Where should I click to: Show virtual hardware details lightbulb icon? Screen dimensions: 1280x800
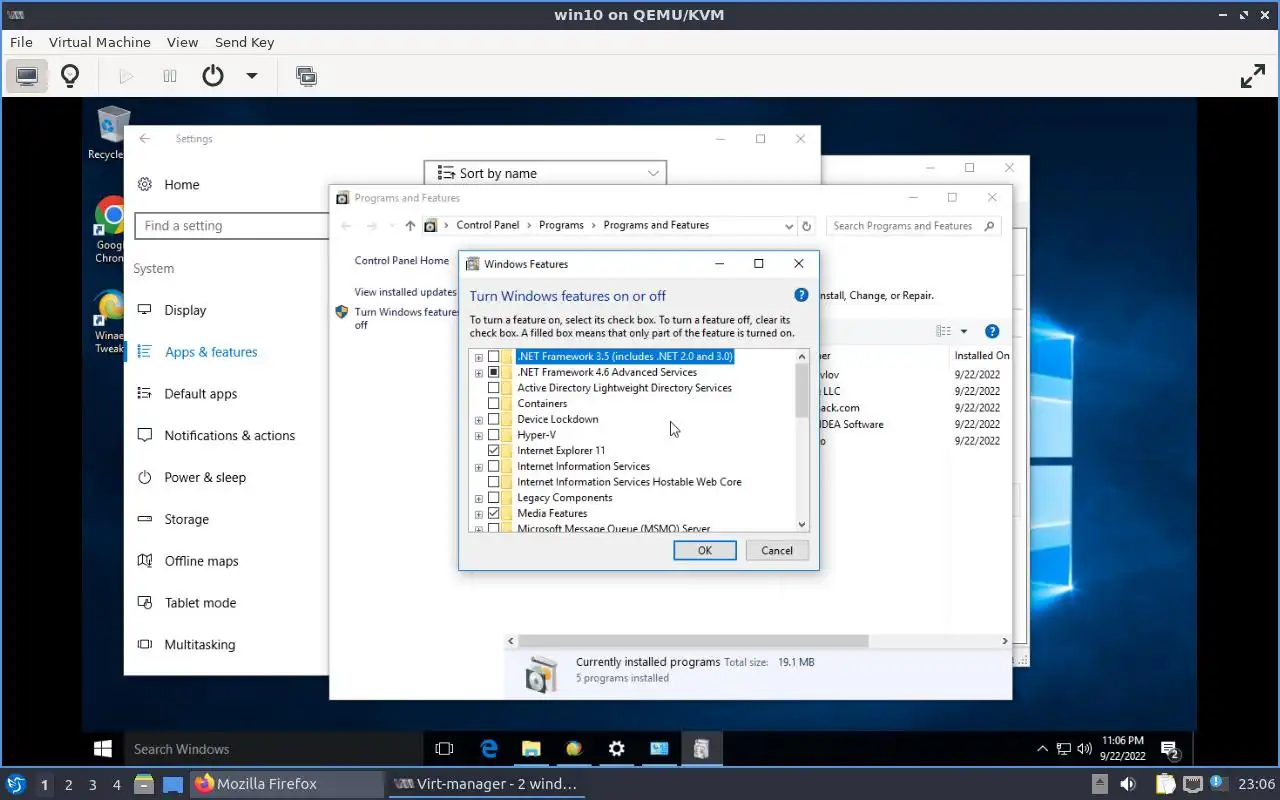pos(70,76)
